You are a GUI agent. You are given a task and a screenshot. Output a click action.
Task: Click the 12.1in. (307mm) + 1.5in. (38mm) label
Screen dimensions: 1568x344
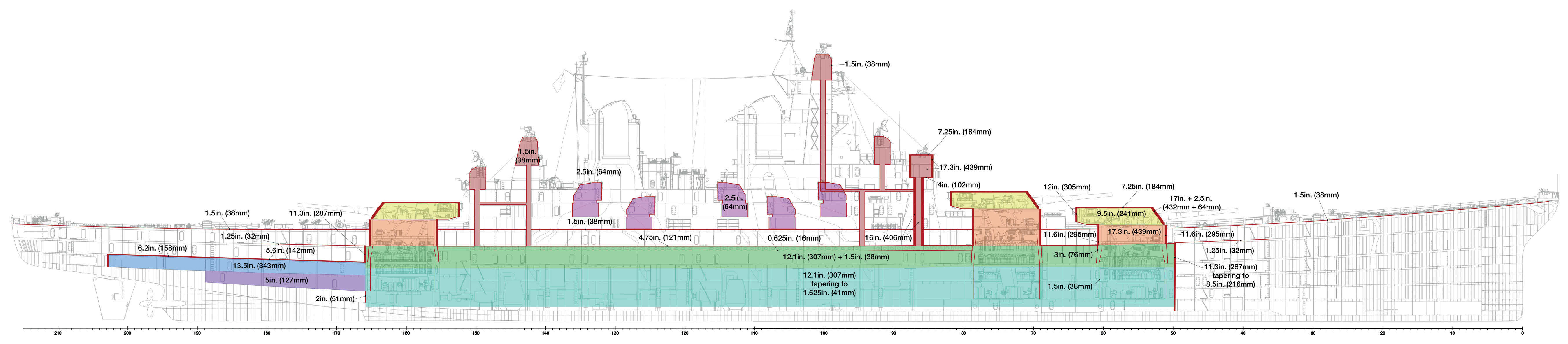(x=836, y=257)
